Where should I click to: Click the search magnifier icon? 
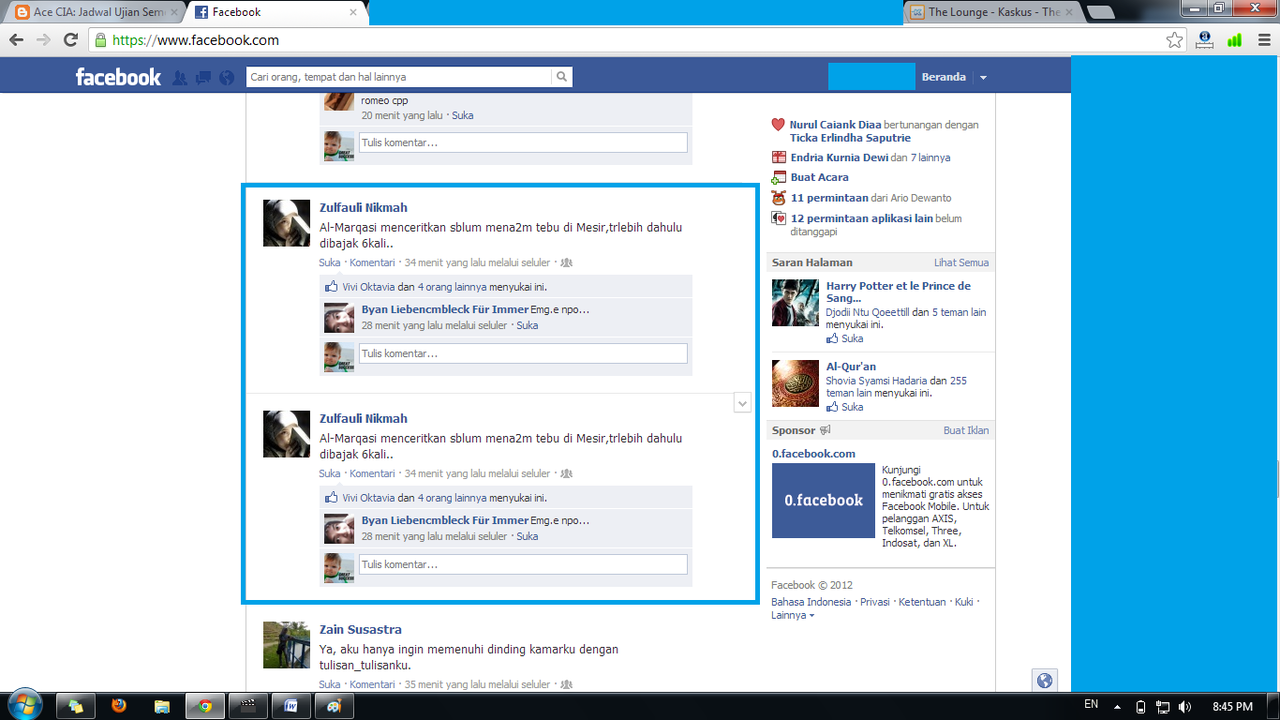click(x=561, y=76)
